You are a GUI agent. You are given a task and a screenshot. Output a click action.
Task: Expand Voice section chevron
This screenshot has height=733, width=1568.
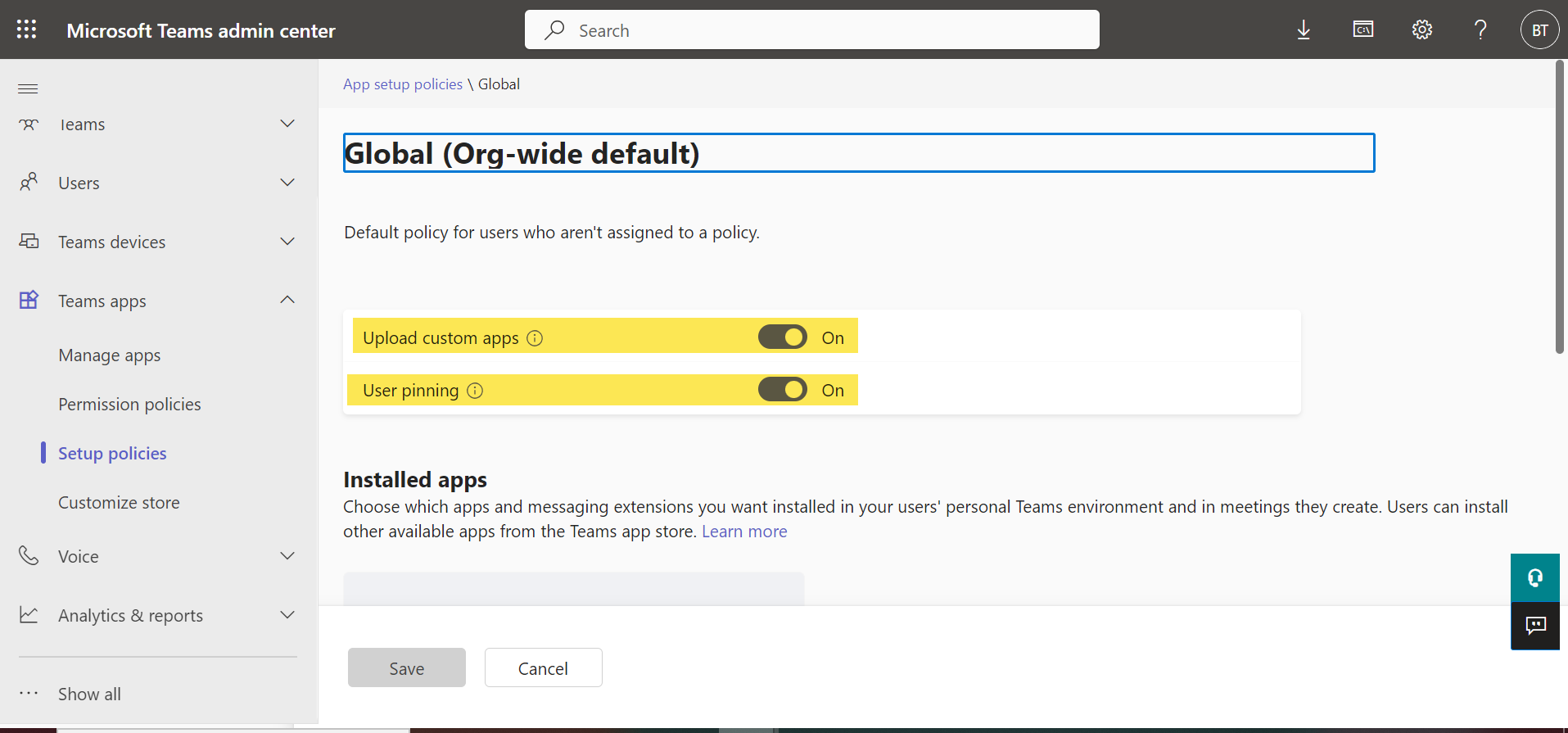coord(287,556)
